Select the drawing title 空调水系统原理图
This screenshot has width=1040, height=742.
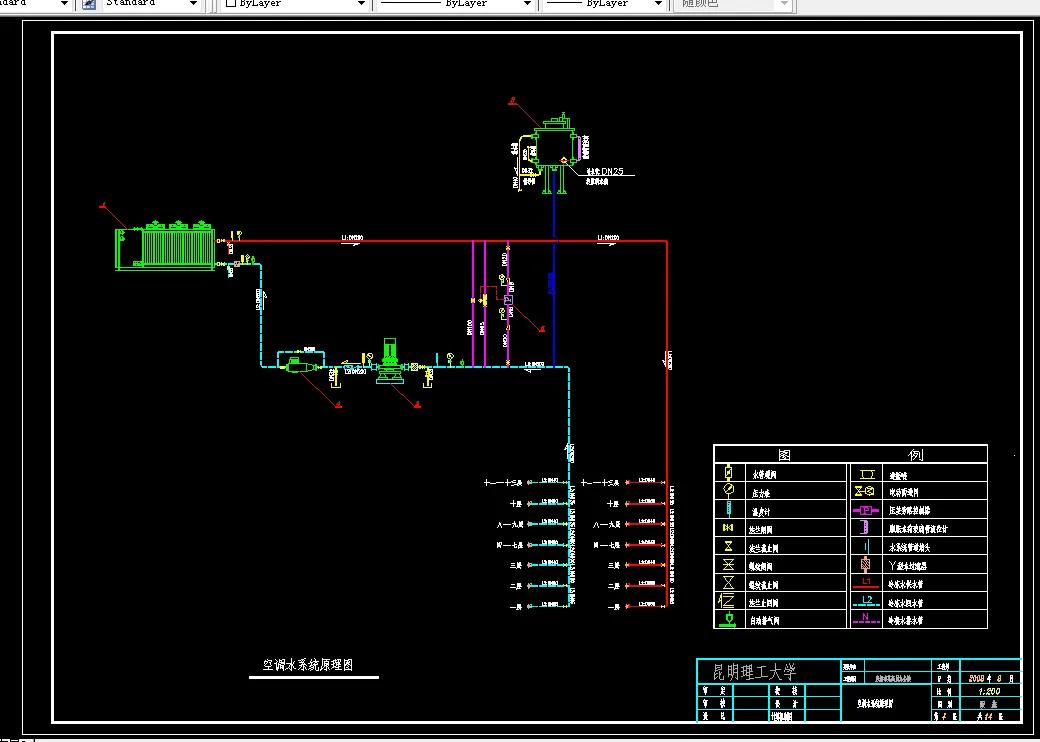click(x=308, y=666)
